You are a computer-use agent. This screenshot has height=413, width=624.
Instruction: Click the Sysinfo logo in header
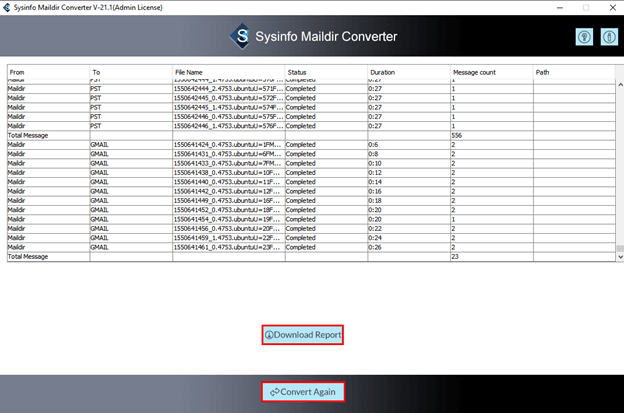coord(240,37)
